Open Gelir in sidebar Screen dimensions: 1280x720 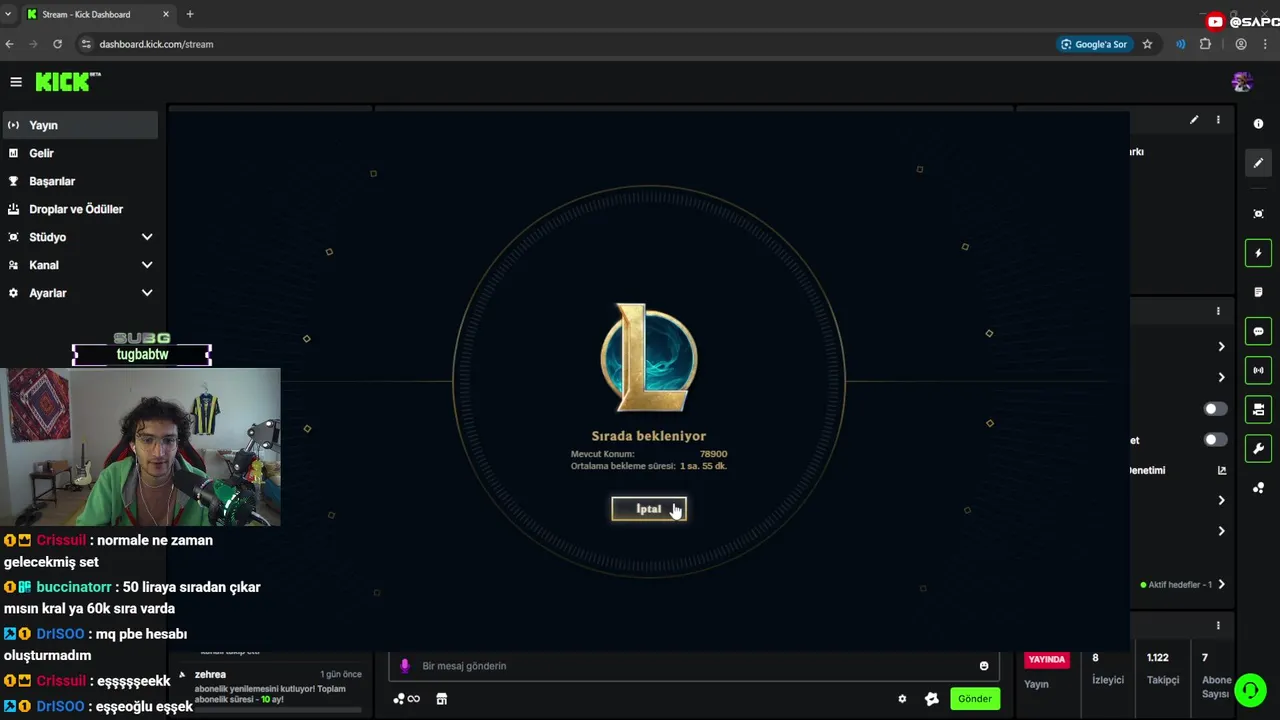pyautogui.click(x=80, y=153)
